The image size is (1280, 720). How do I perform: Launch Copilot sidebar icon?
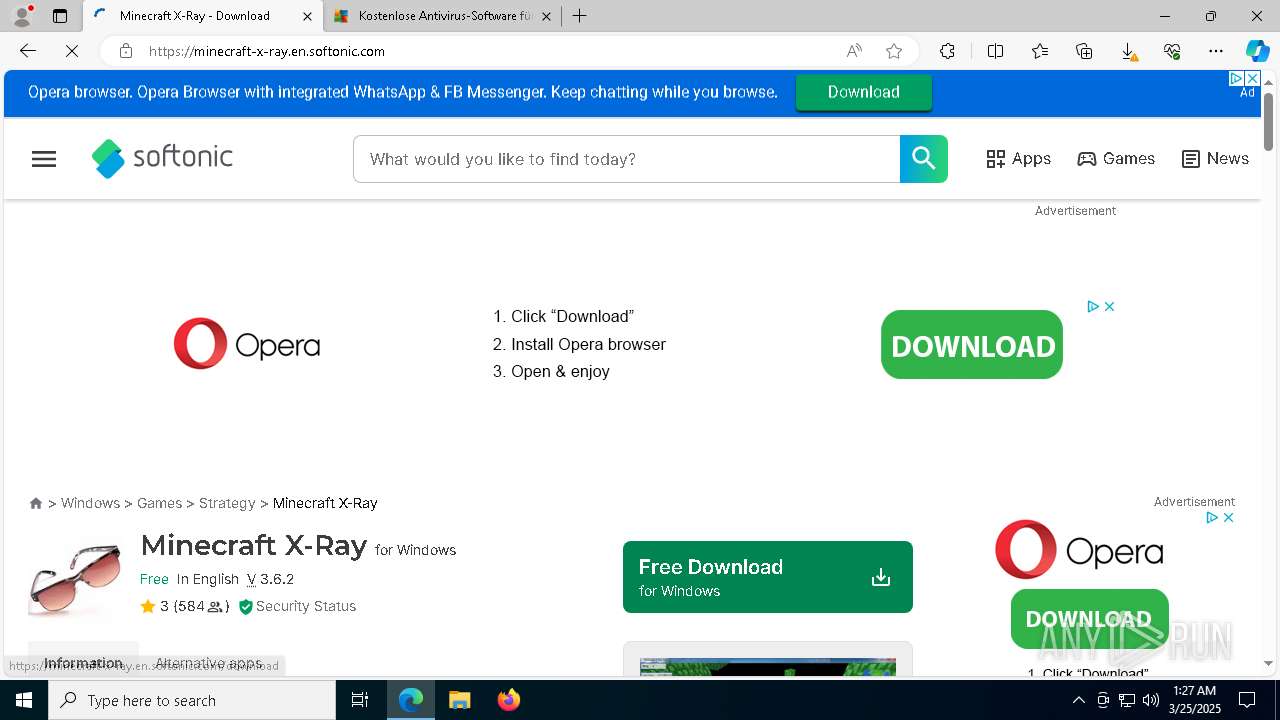tap(1257, 51)
